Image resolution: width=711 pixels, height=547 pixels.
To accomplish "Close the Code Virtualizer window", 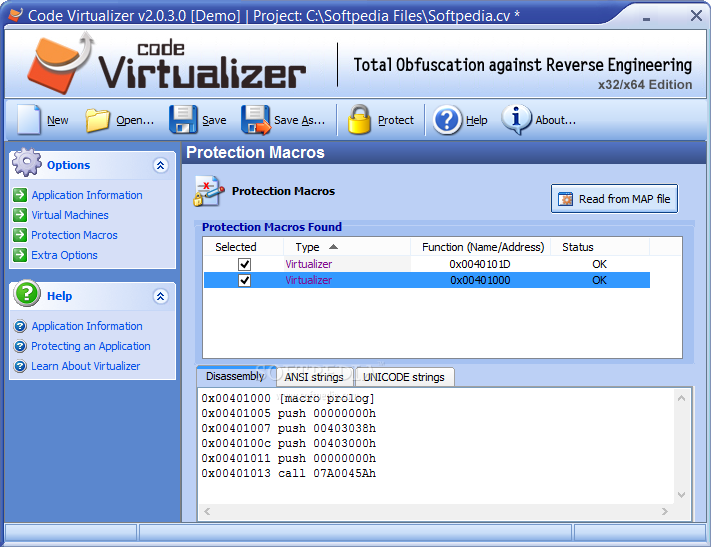I will pyautogui.click(x=696, y=16).
